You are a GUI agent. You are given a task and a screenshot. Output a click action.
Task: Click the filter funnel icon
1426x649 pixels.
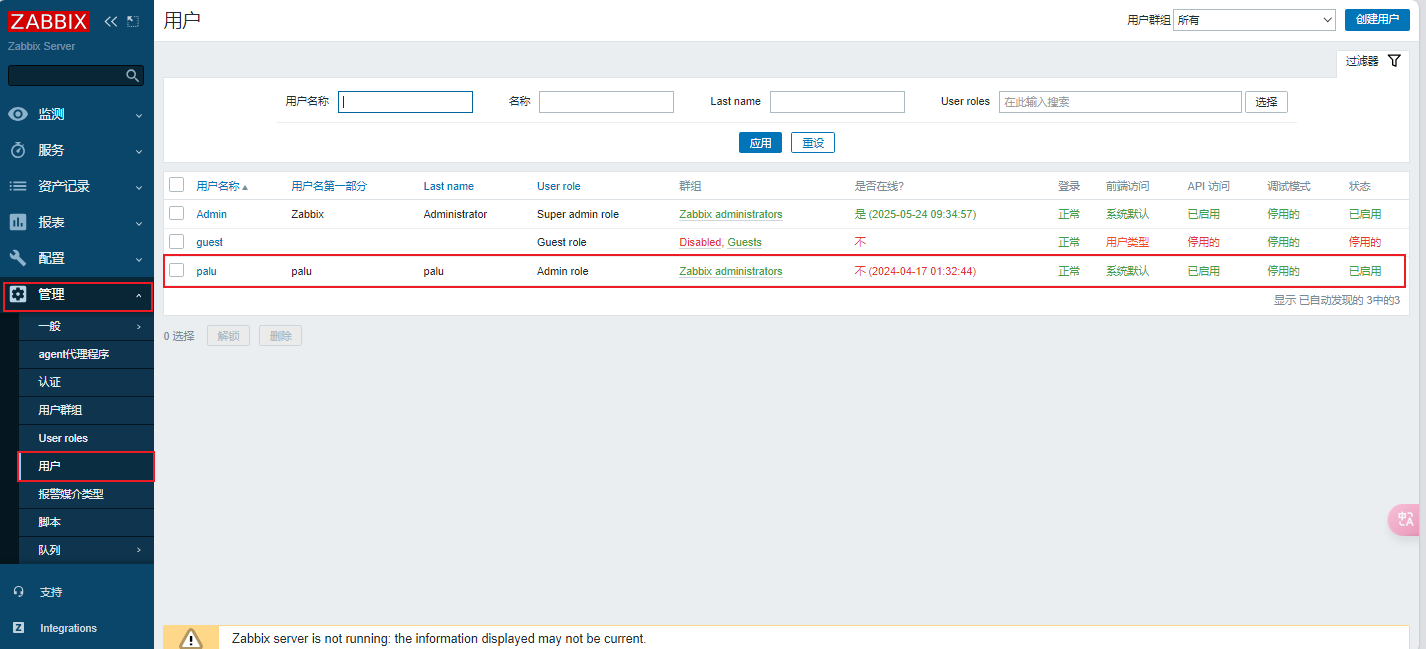point(1394,61)
